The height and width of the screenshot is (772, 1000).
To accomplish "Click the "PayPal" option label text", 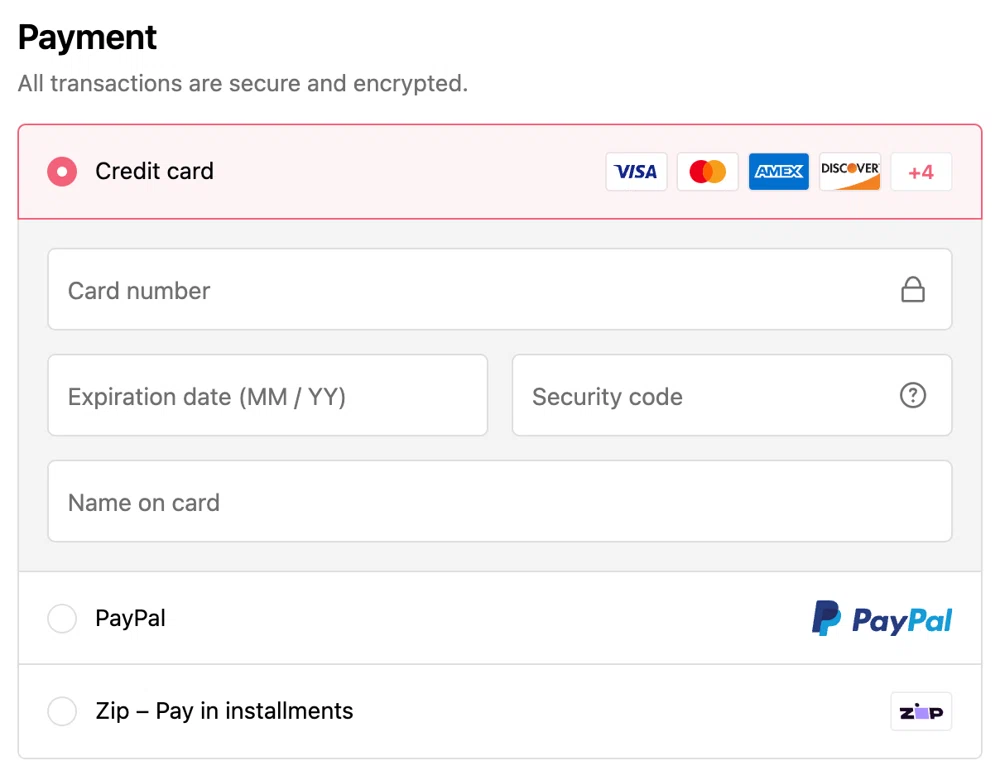I will (130, 619).
